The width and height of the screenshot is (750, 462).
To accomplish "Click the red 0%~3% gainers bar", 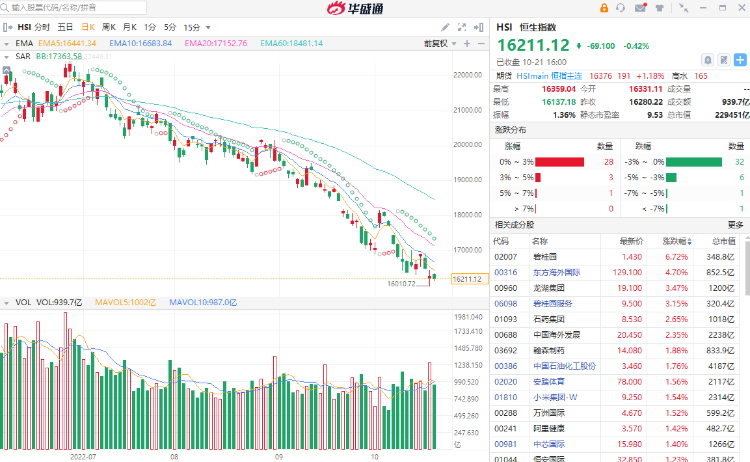I will (x=559, y=162).
